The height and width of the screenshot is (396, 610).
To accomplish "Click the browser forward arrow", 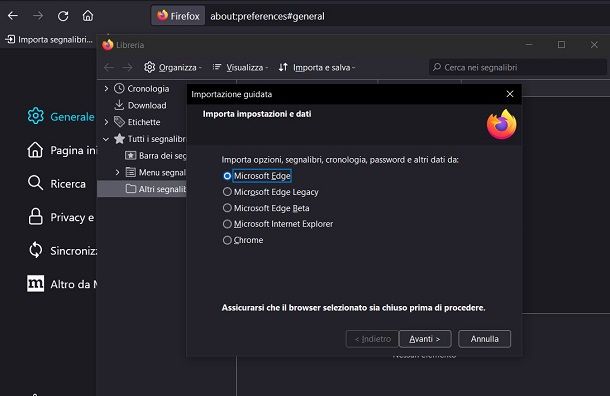I will coord(38,16).
